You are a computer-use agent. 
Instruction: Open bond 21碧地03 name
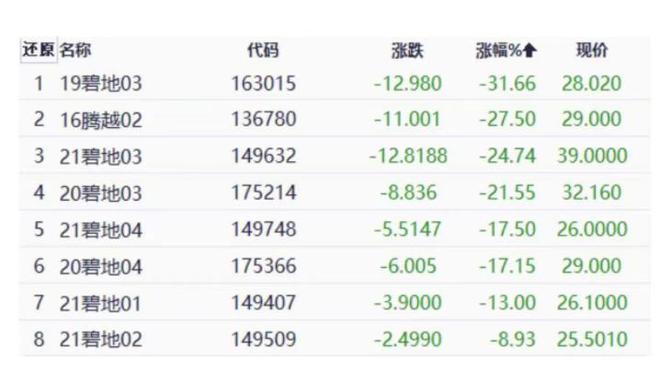pos(101,157)
